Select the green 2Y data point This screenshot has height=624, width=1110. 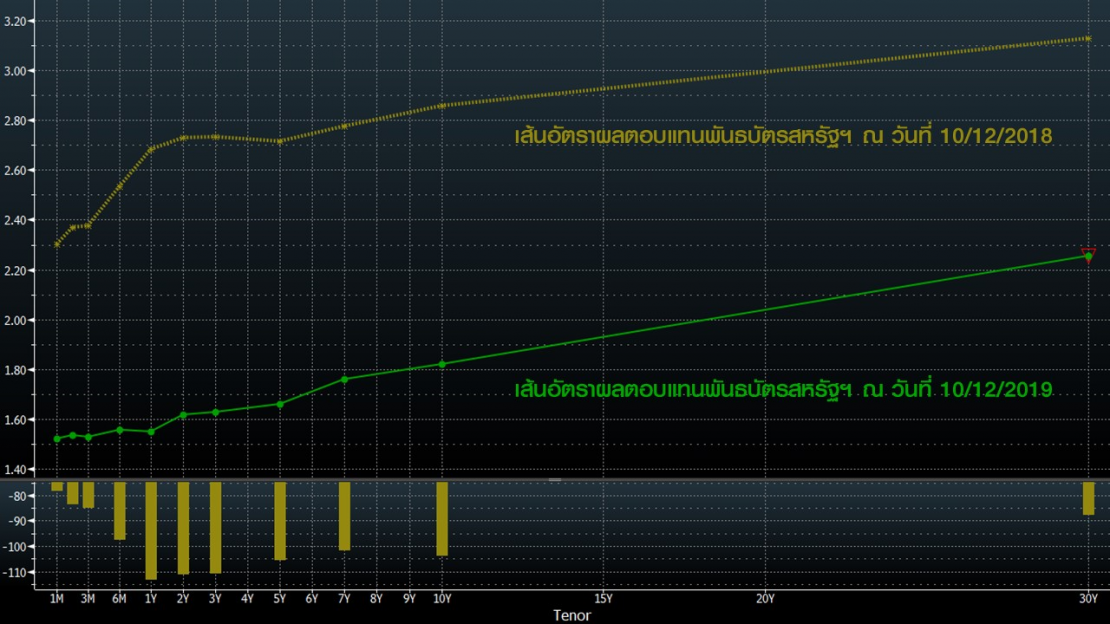point(183,415)
